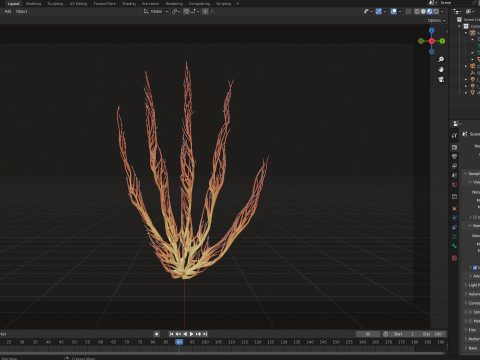Open the snapping options dropdown
480x360 pixels.
coord(195,11)
